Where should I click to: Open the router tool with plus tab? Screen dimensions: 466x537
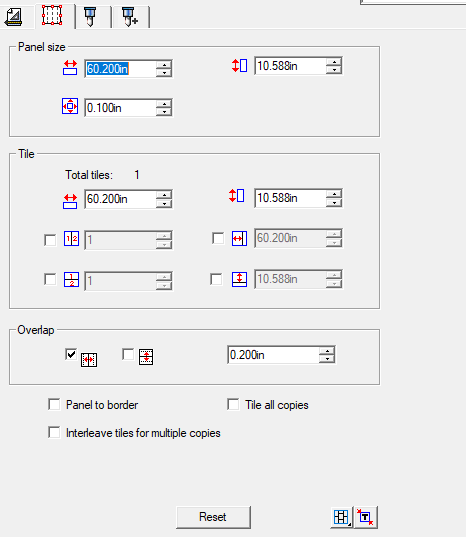pos(130,17)
